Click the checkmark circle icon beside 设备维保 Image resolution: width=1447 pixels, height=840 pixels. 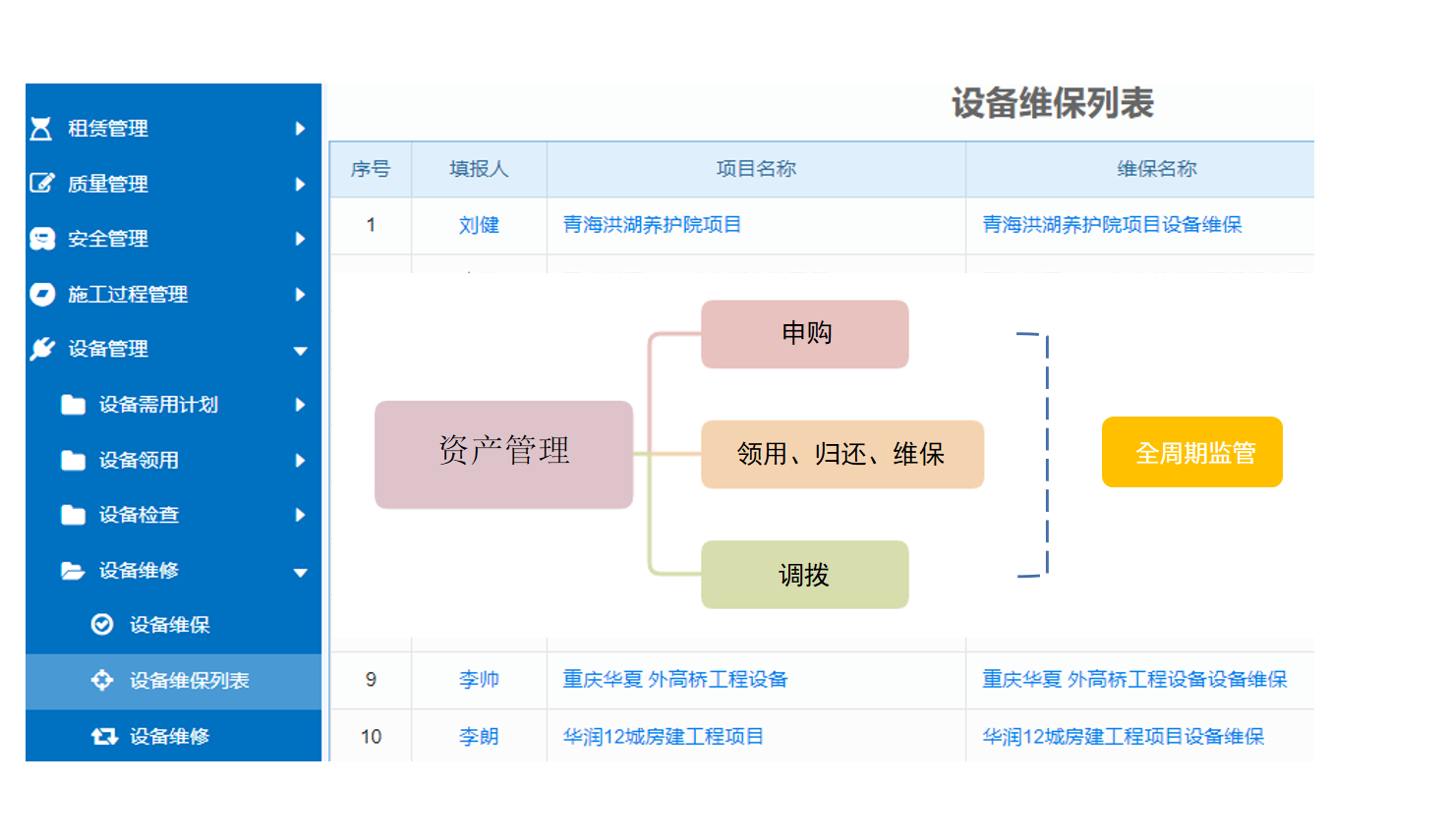tap(102, 625)
